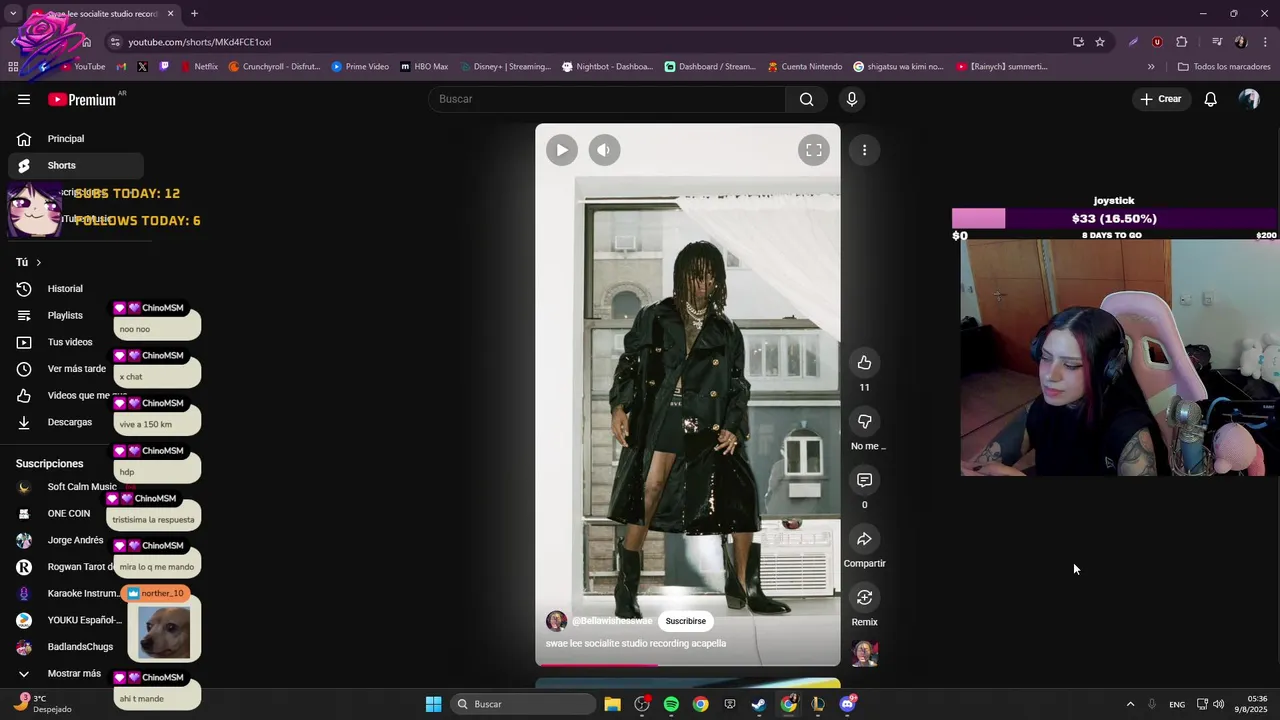1280x720 pixels.
Task: Open the Nightbot Dashboard bookmark
Action: click(607, 67)
